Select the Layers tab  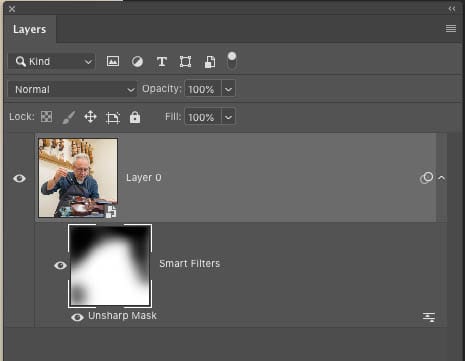coord(30,29)
